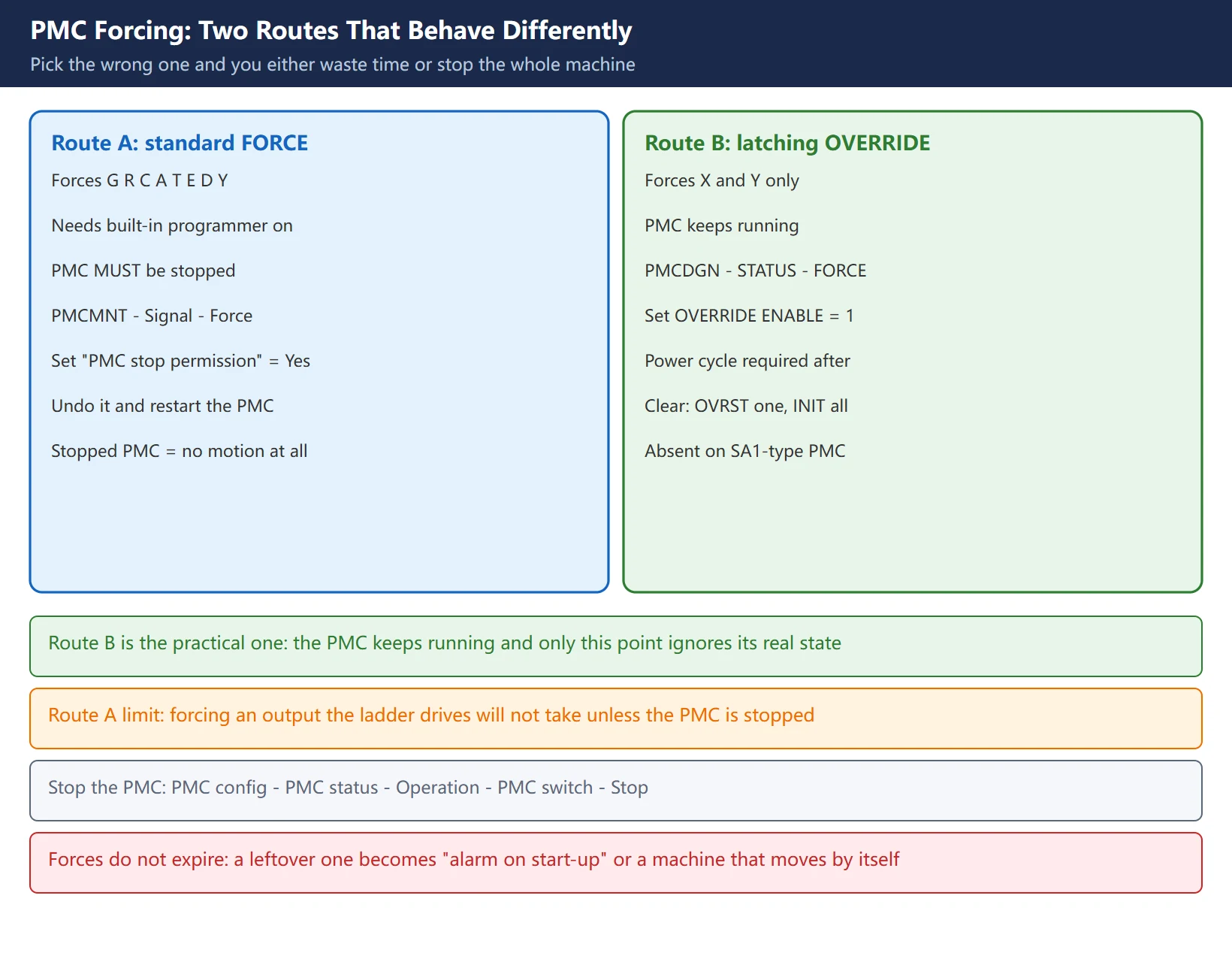
Task: Click "Stopped PMC = no motion at all"
Action: [x=180, y=451]
